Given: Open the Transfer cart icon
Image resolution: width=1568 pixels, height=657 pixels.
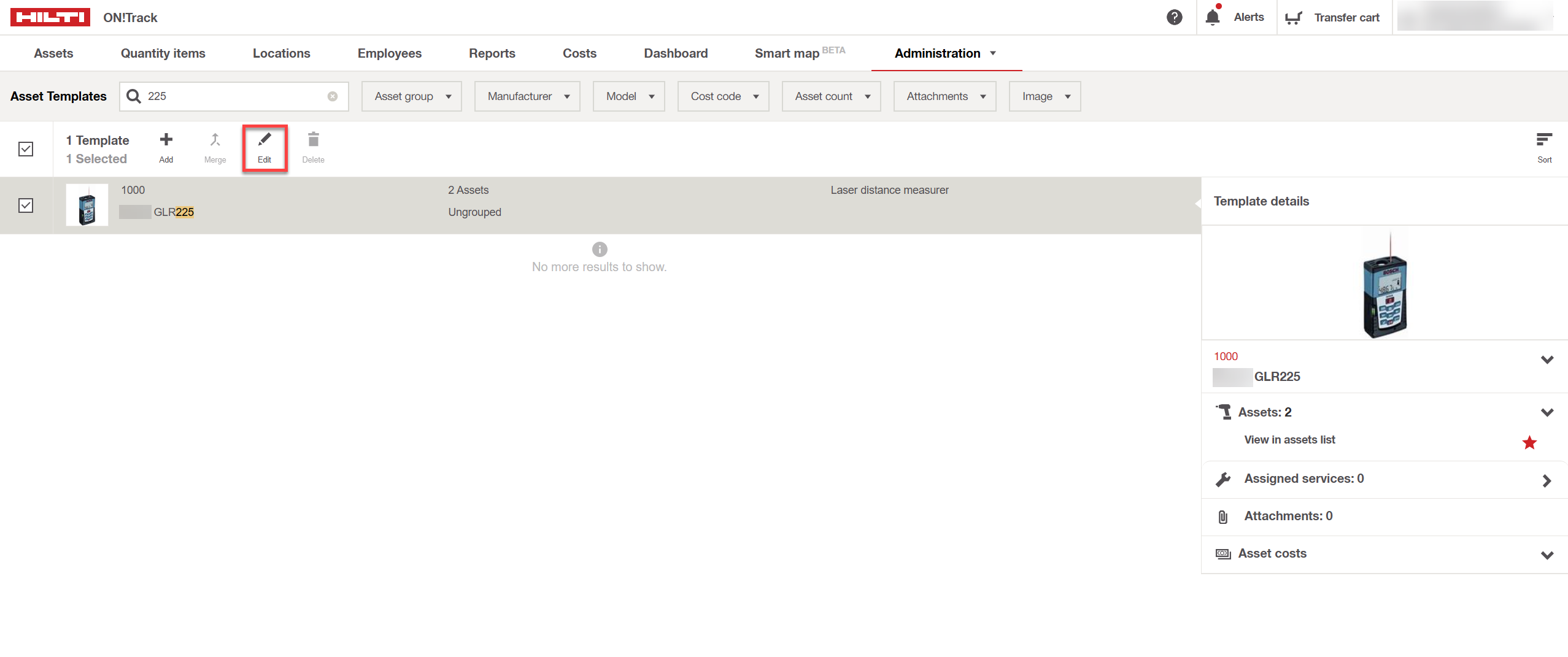Looking at the screenshot, I should pos(1294,18).
